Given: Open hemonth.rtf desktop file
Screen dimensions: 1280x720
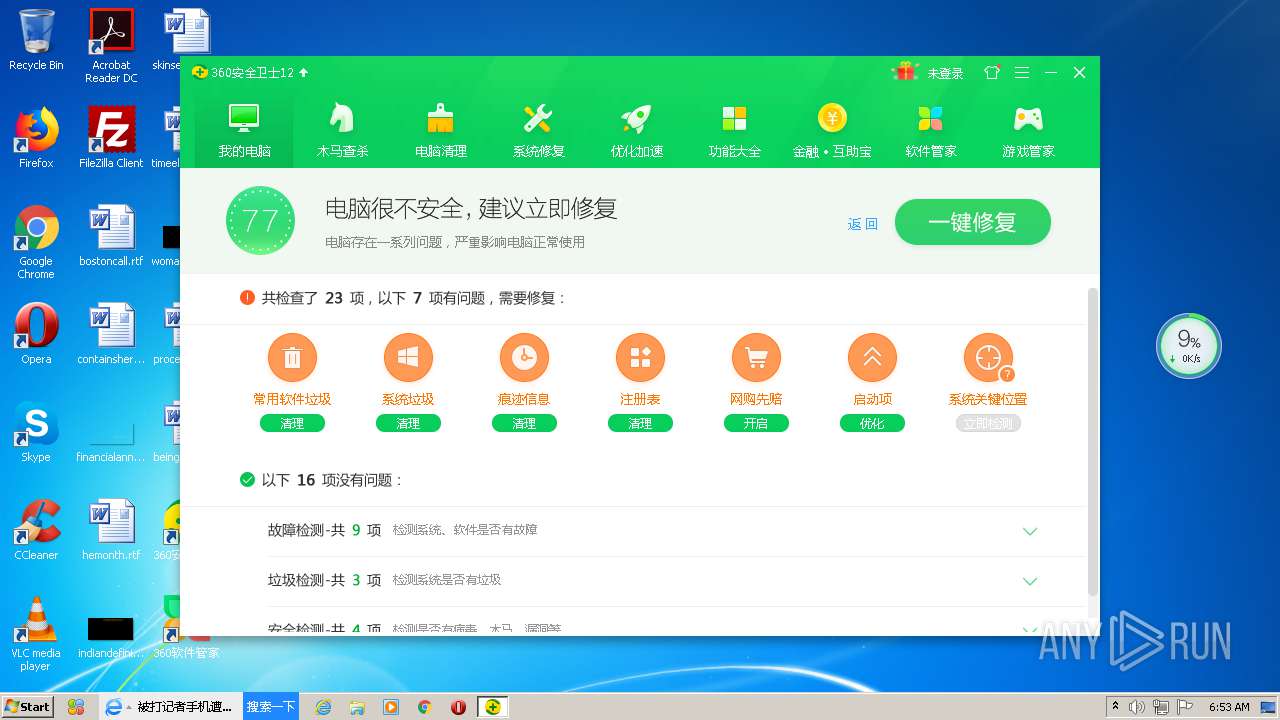Looking at the screenshot, I should pyautogui.click(x=111, y=530).
